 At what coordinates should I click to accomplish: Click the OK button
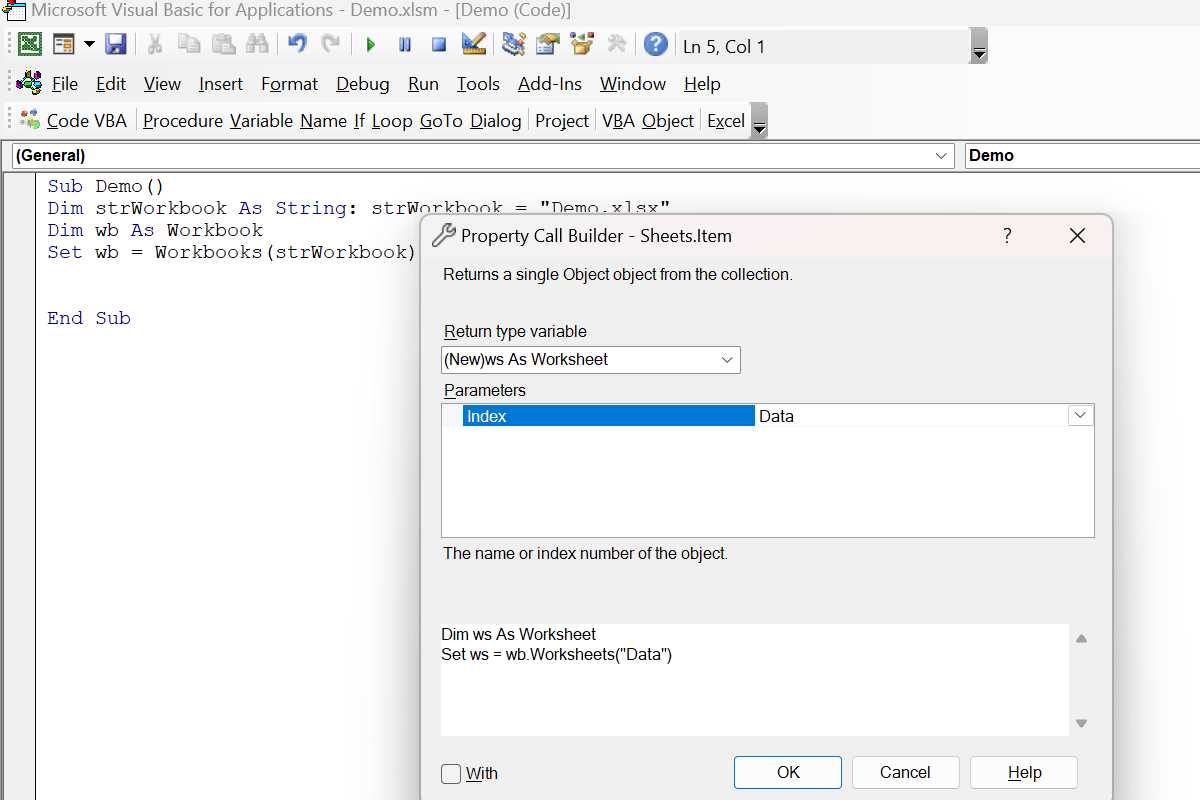coord(788,772)
